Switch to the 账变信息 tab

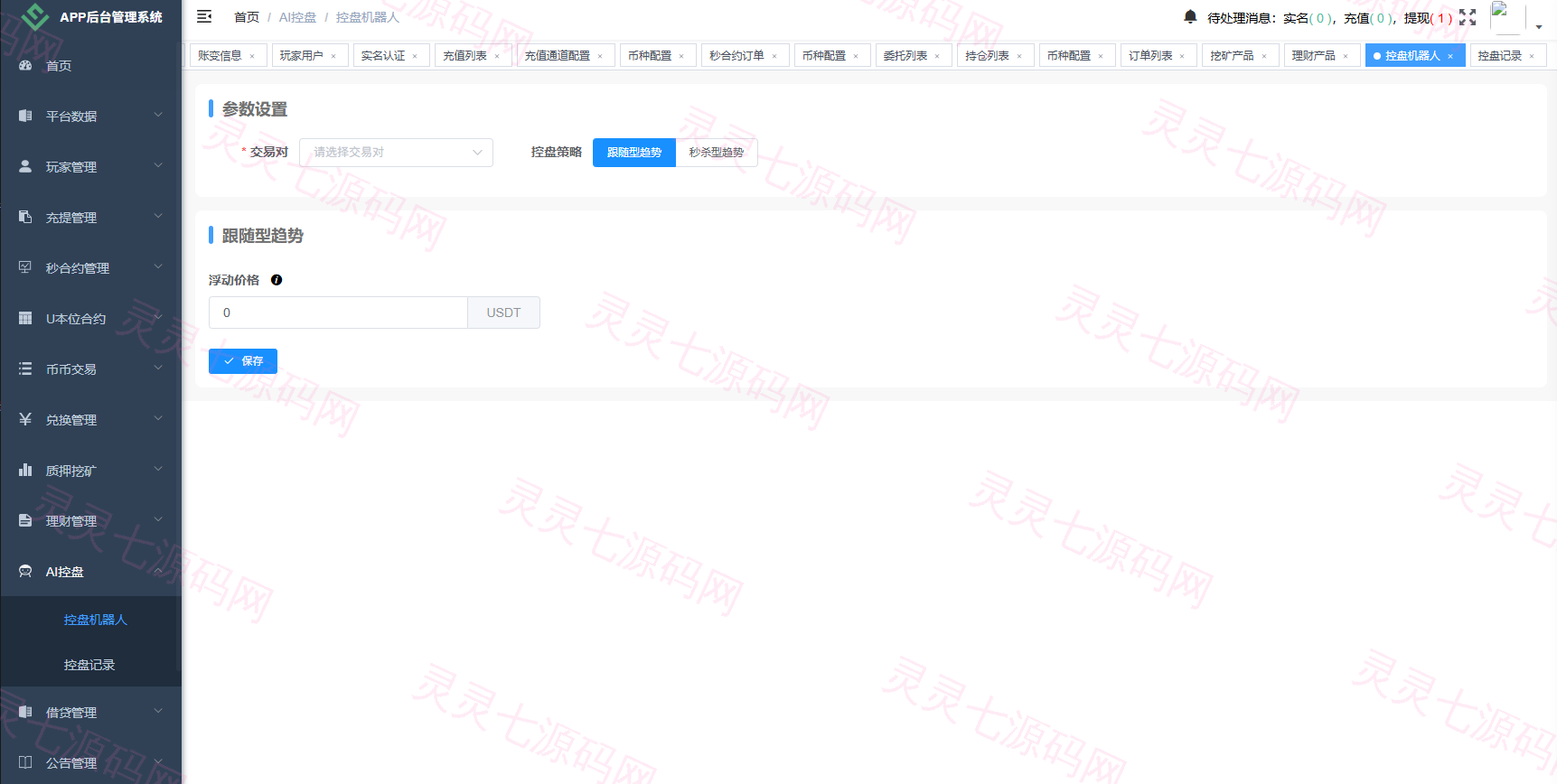click(220, 56)
